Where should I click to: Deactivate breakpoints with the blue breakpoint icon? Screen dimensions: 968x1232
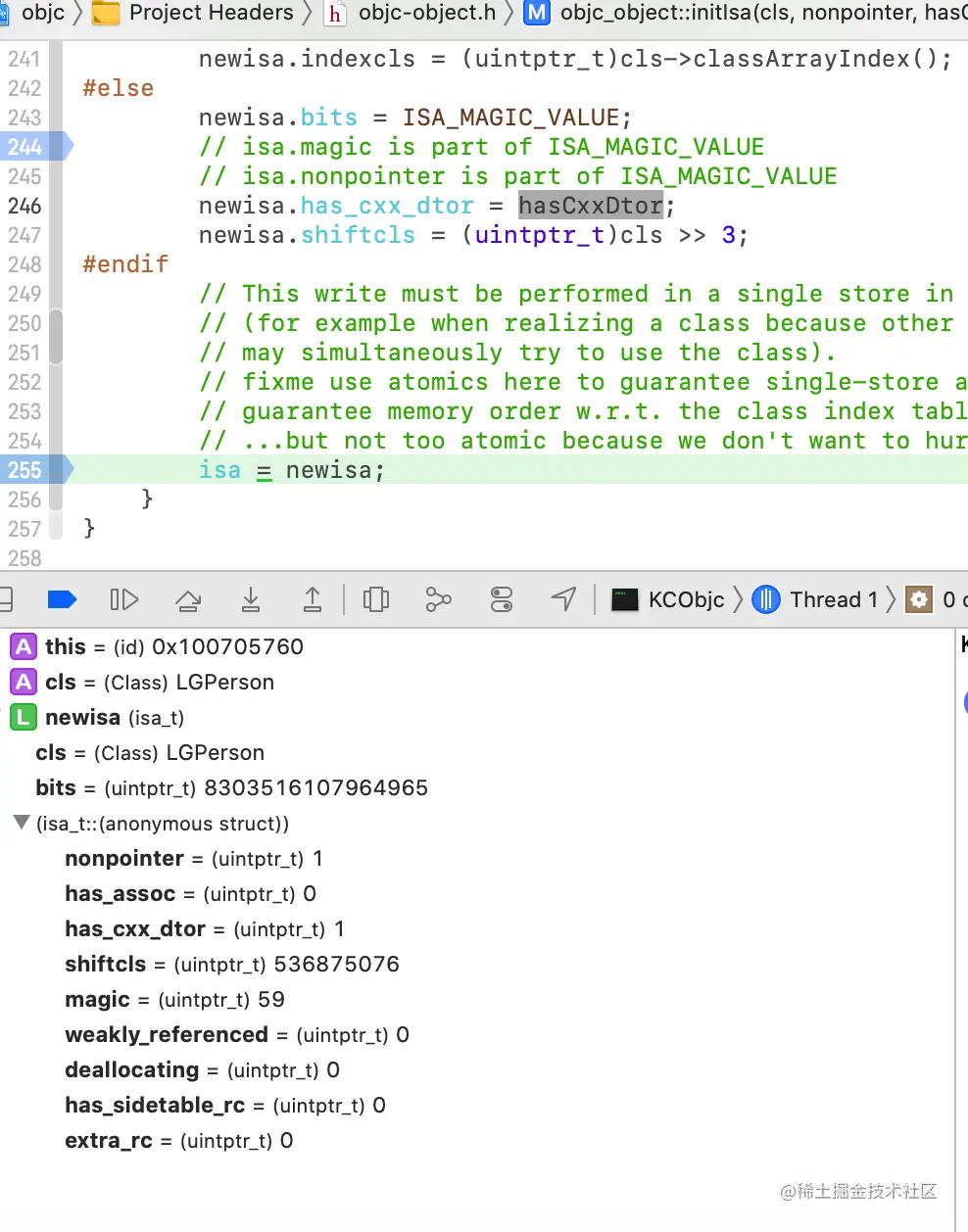pos(62,599)
